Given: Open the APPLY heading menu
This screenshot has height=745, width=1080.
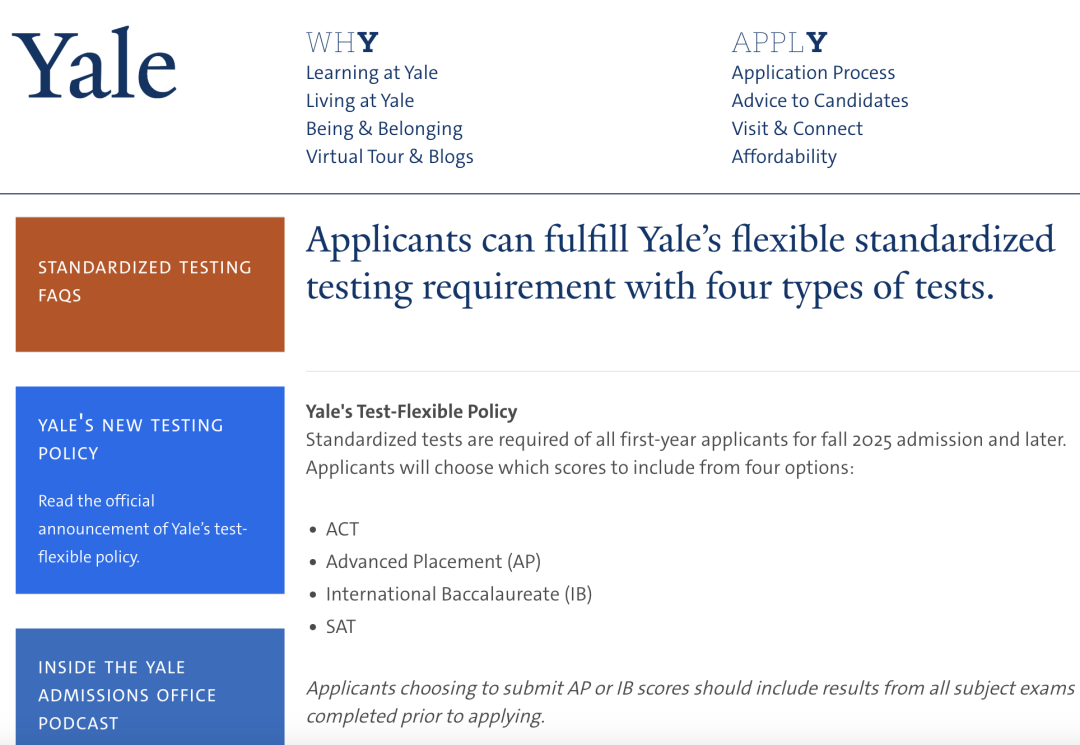Looking at the screenshot, I should [779, 43].
